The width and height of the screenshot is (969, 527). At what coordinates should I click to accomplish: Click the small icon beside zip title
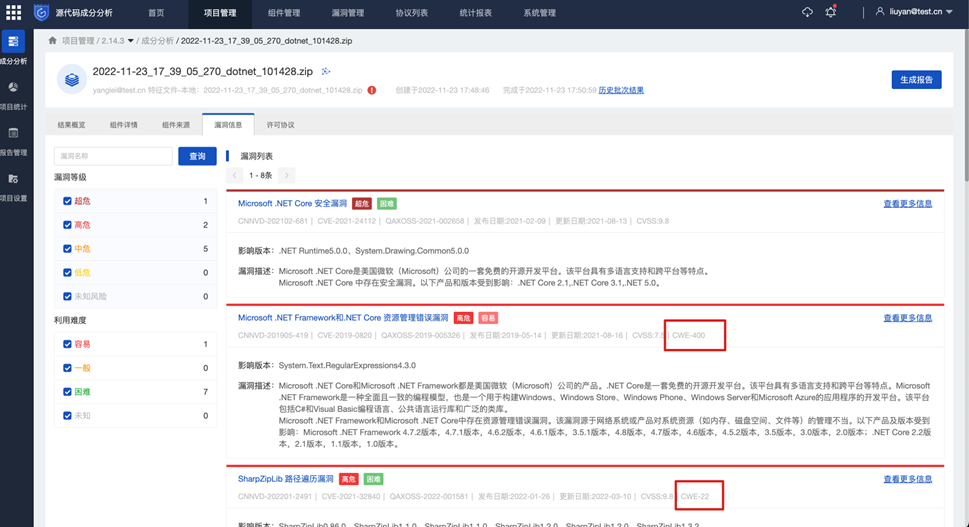326,72
